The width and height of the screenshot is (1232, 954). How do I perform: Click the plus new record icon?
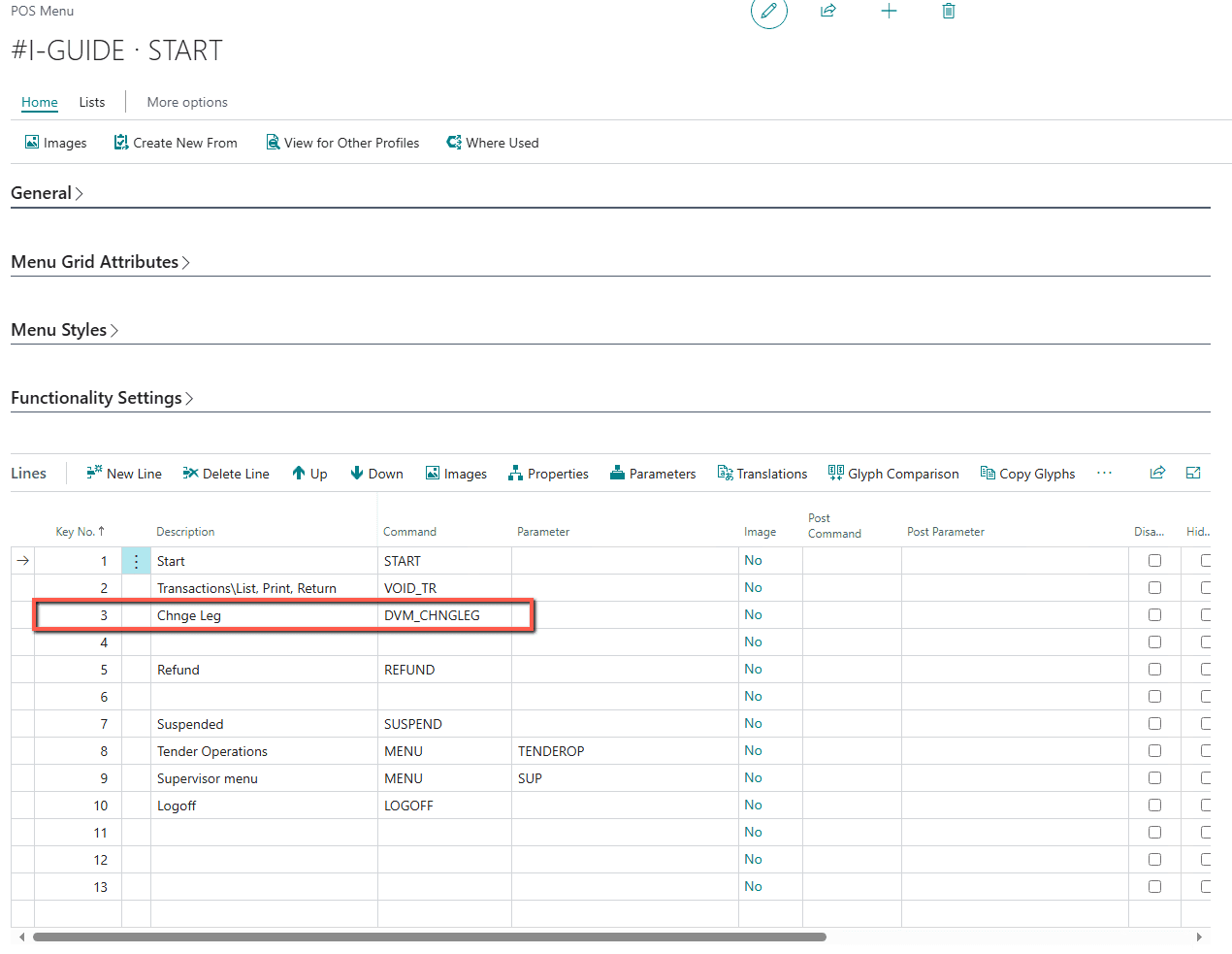tap(889, 11)
